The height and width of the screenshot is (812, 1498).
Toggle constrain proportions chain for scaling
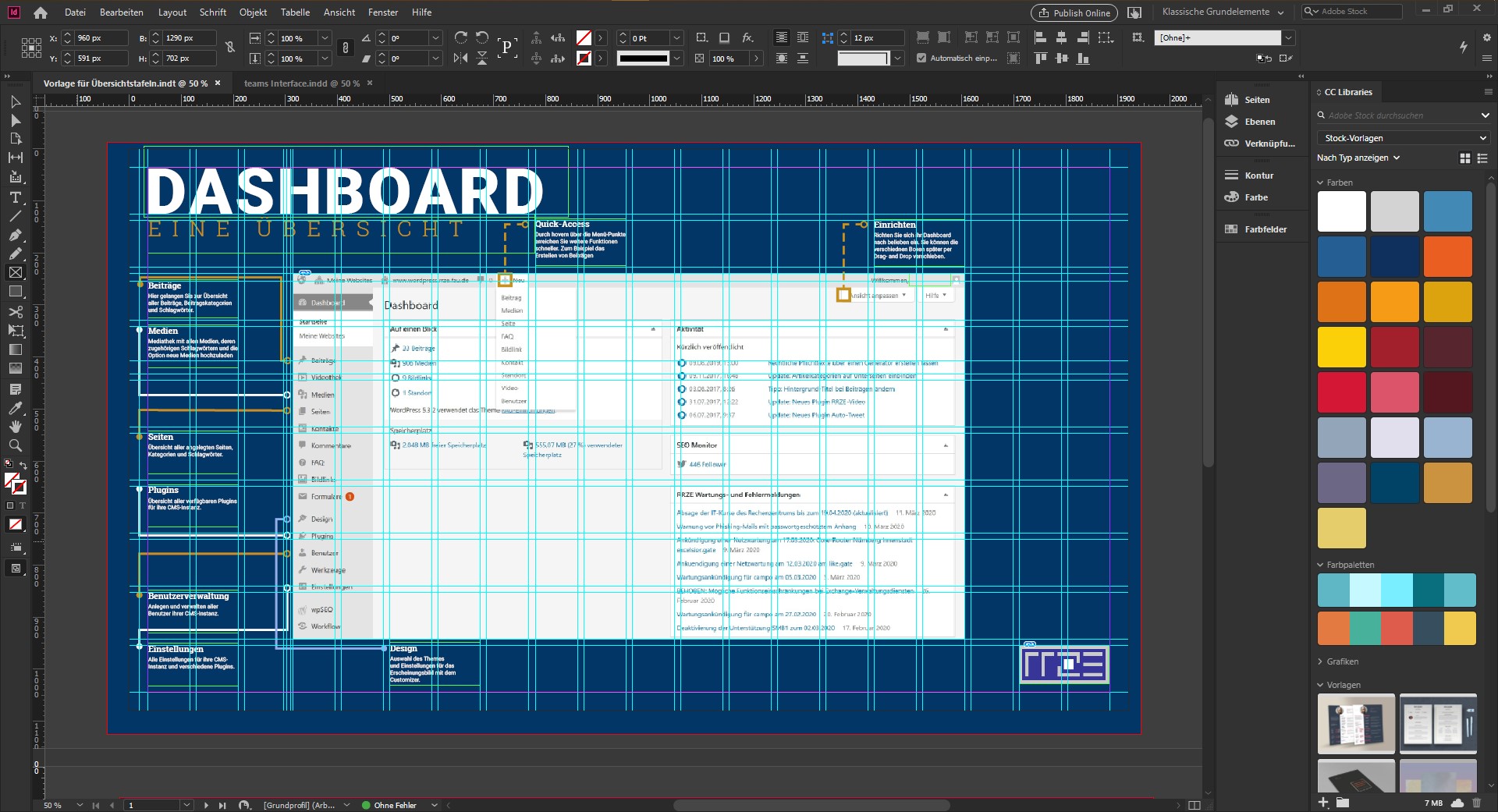(345, 48)
